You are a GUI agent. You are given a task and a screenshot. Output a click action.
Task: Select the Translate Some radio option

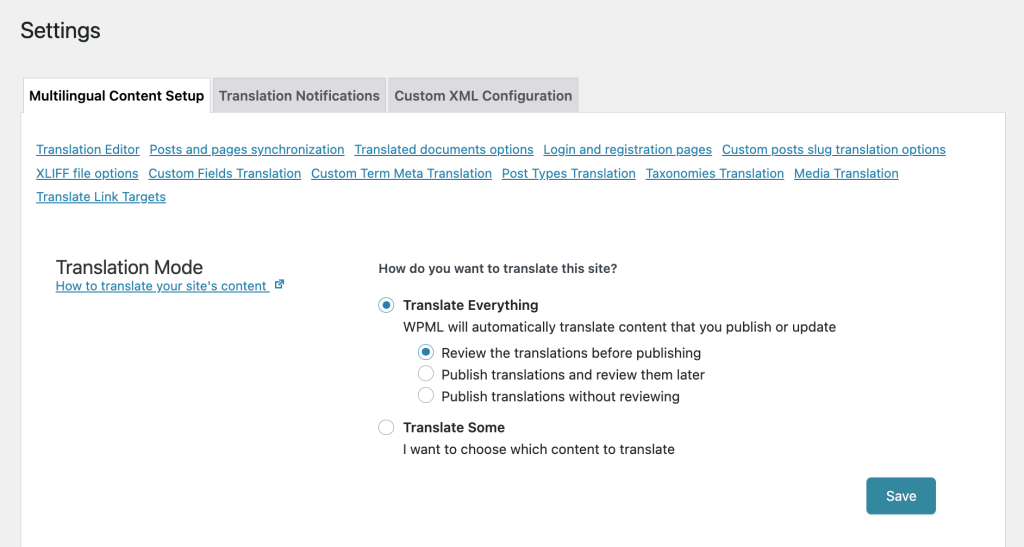(x=386, y=428)
